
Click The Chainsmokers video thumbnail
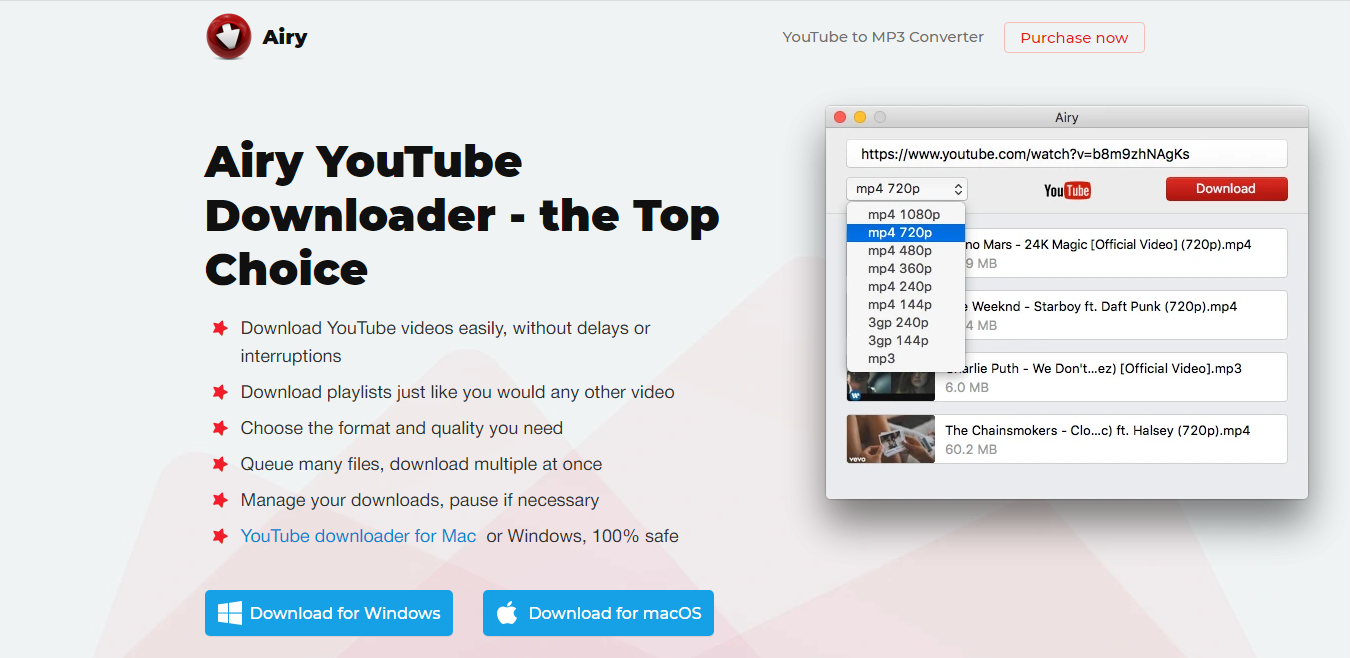coord(890,439)
